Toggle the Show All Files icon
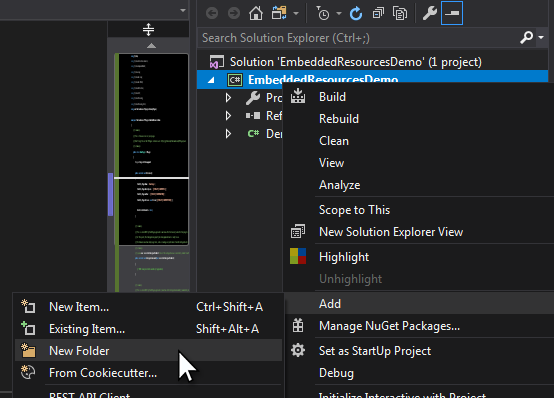This screenshot has width=554, height=398. pyautogui.click(x=400, y=13)
